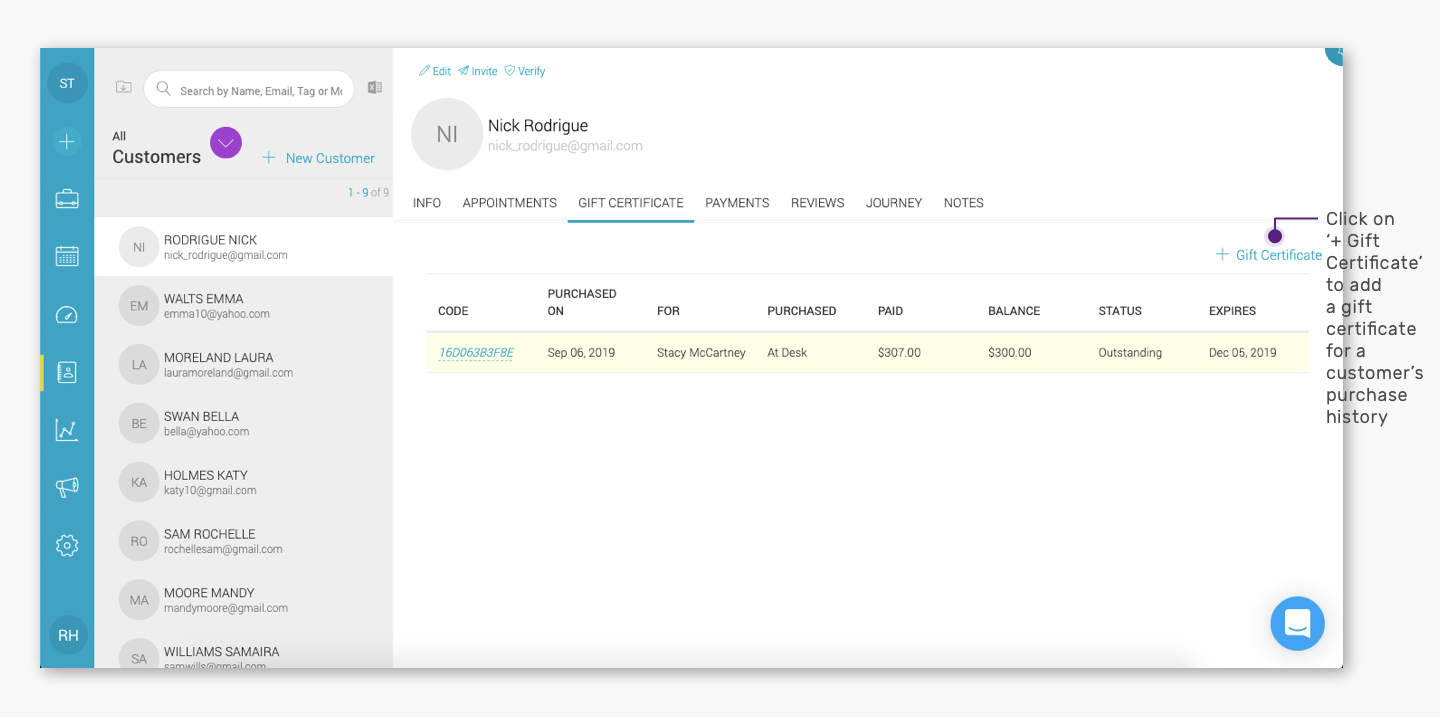1440x718 pixels.
Task: Expand the purple Customers filter dropdown
Action: click(x=226, y=144)
